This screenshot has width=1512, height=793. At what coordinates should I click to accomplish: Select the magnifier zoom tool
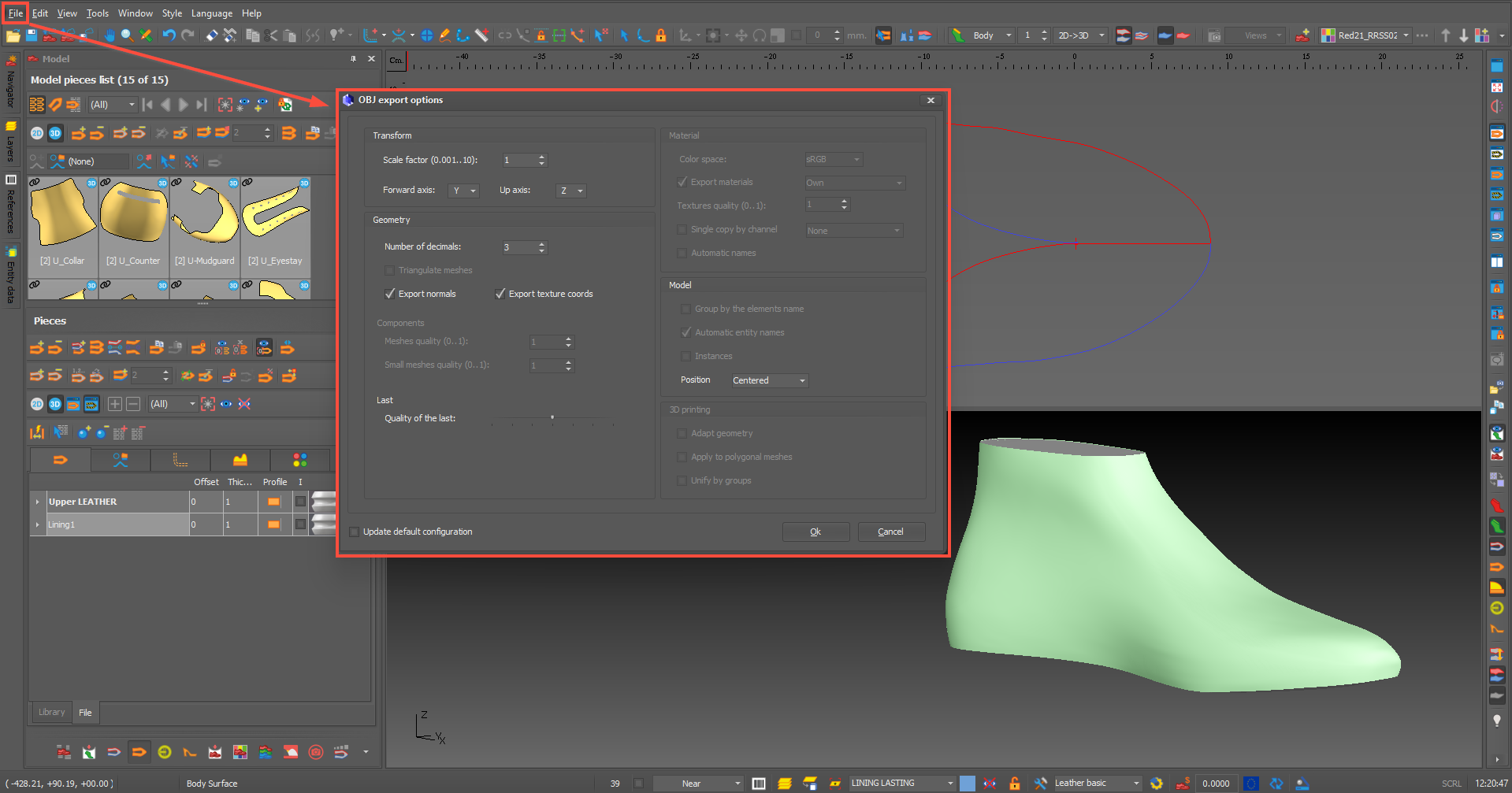coord(127,35)
